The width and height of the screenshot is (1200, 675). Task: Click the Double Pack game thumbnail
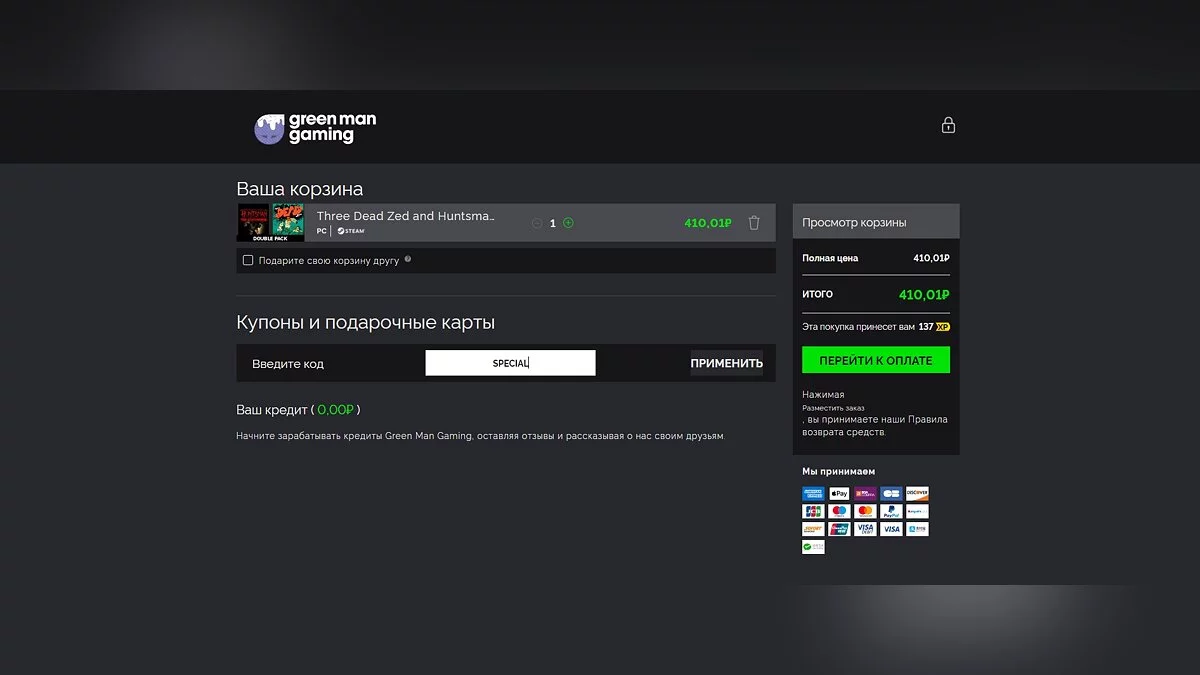(270, 222)
